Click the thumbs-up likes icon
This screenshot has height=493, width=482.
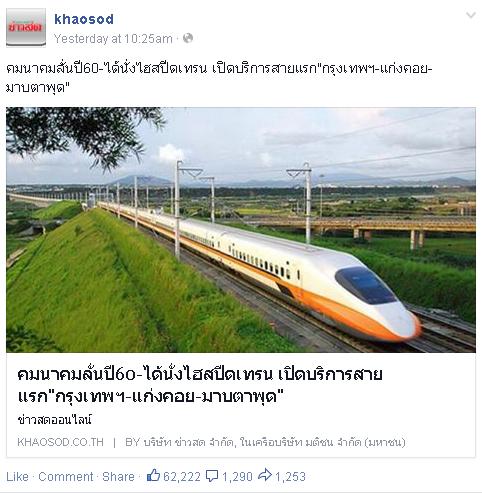point(153,475)
